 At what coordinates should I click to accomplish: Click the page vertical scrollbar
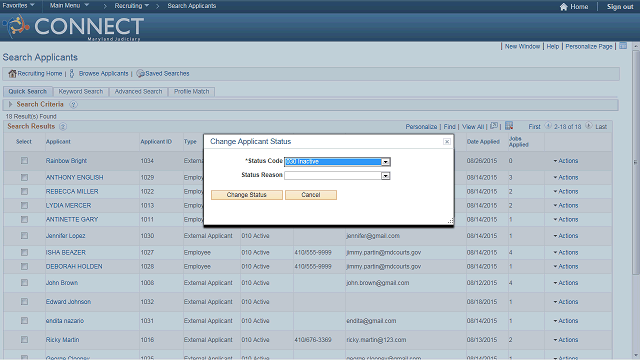636,163
